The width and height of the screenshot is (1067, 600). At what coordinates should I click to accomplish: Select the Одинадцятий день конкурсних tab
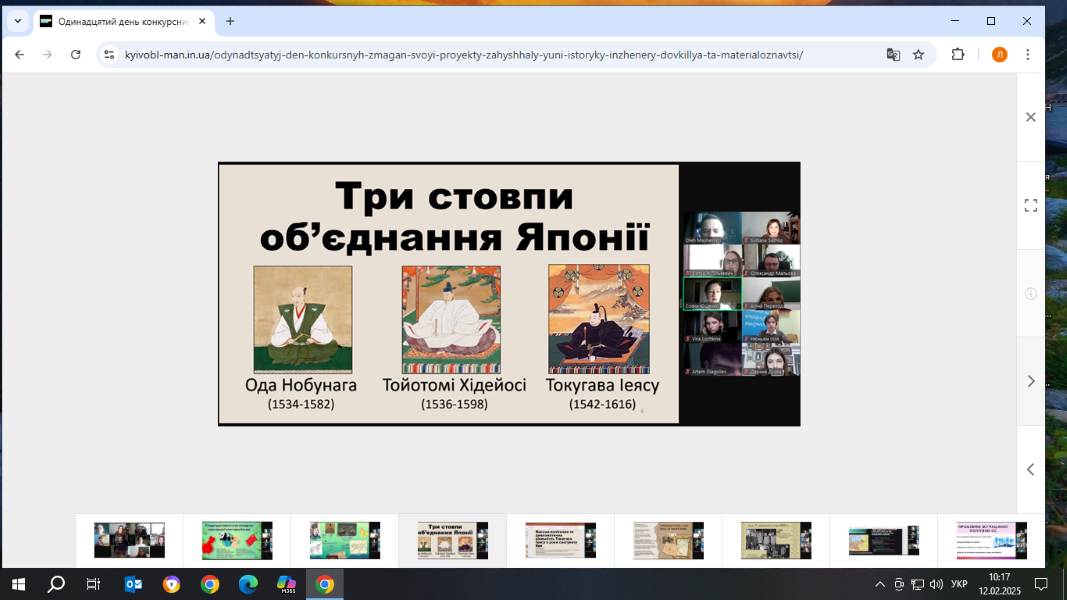[120, 21]
